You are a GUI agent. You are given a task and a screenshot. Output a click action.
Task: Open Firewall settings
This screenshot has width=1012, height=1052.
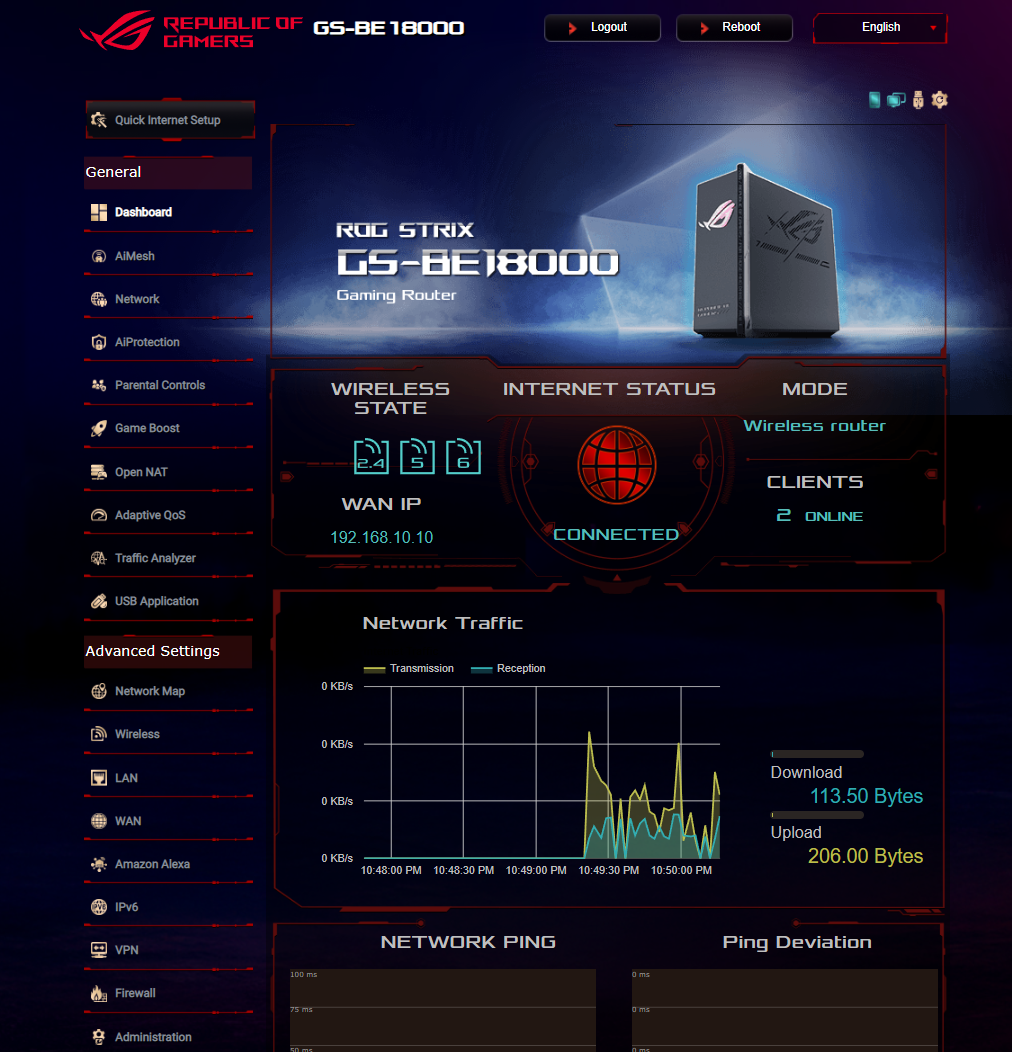click(x=135, y=993)
